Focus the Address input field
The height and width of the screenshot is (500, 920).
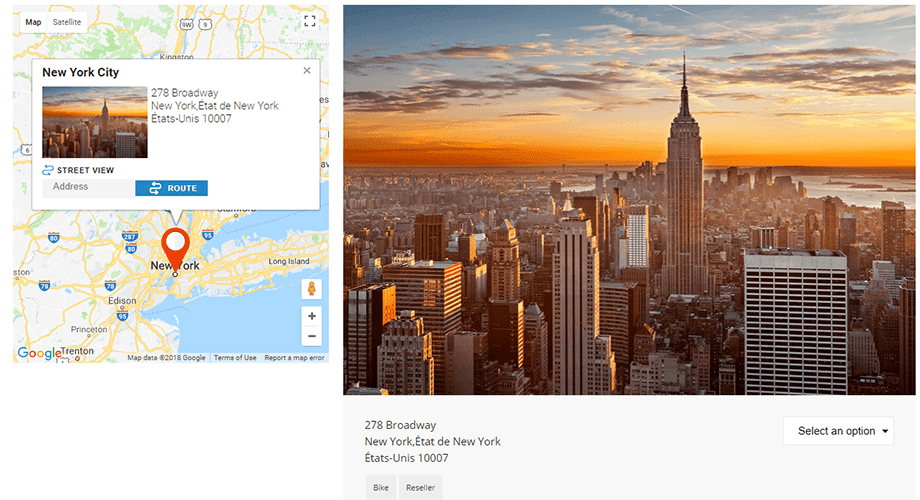click(x=89, y=188)
